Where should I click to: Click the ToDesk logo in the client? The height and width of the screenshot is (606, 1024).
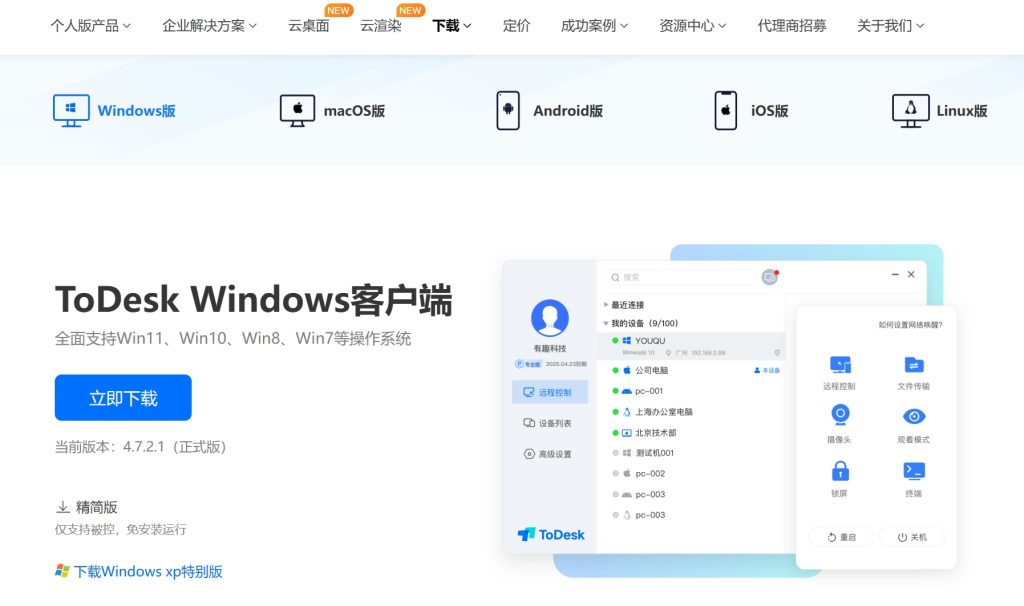tap(552, 534)
